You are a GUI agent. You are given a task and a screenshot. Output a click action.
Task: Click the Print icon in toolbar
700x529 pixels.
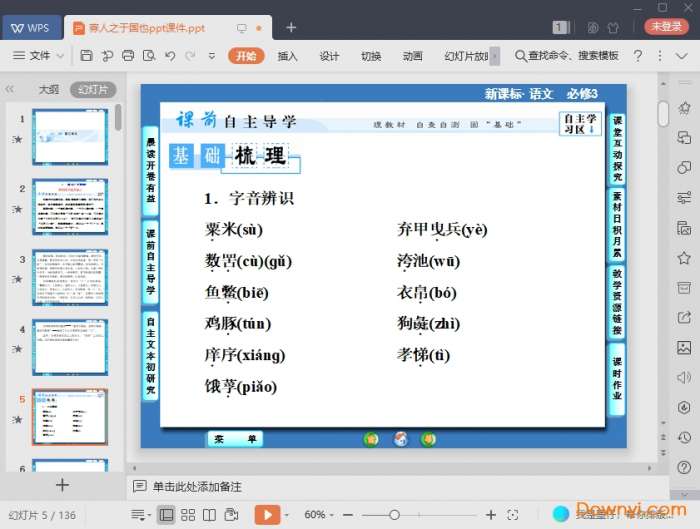click(x=128, y=56)
